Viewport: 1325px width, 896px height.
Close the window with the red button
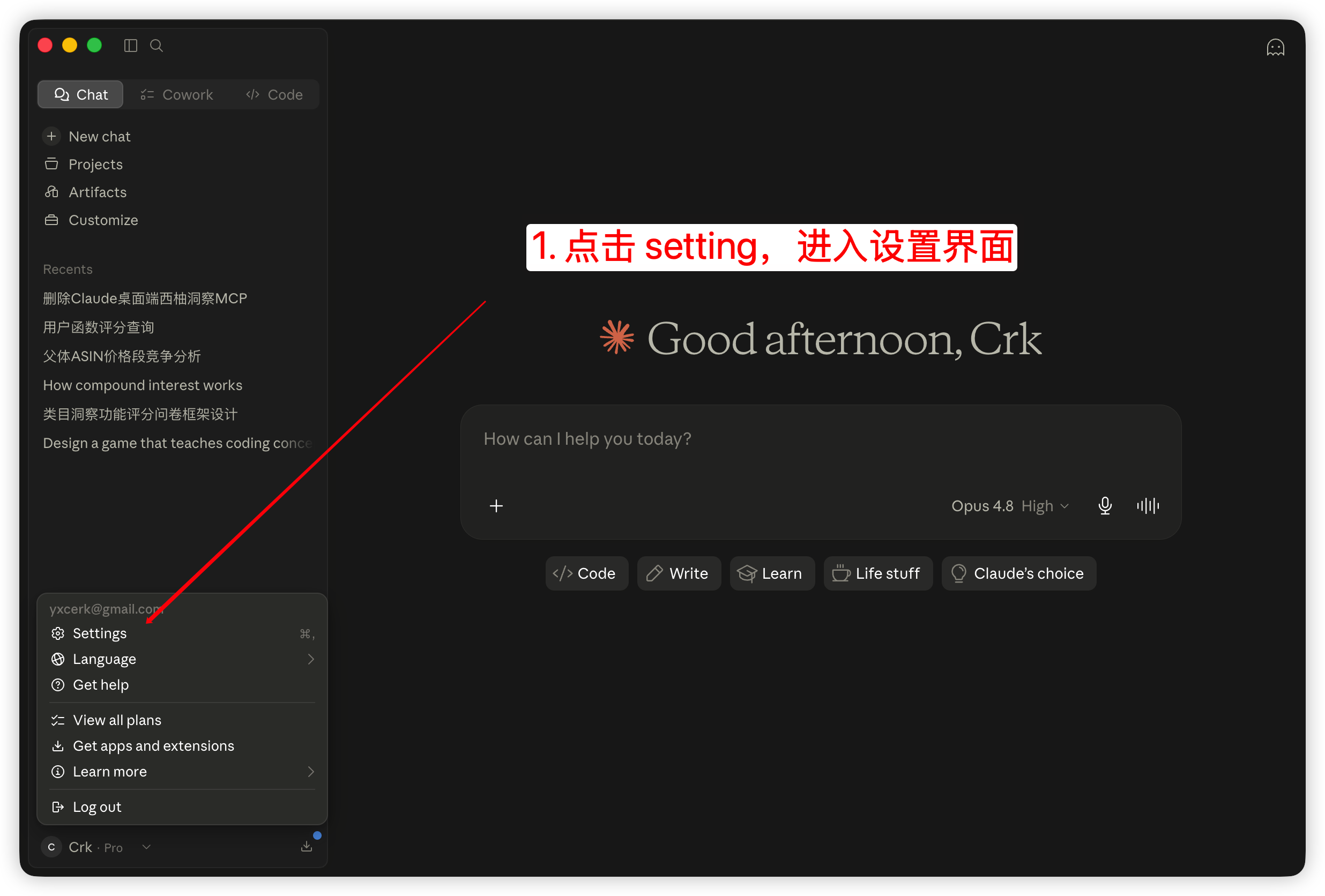(x=45, y=45)
